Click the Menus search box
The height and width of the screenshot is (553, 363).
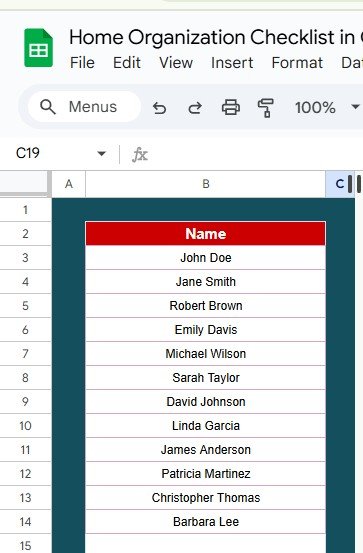[x=84, y=107]
